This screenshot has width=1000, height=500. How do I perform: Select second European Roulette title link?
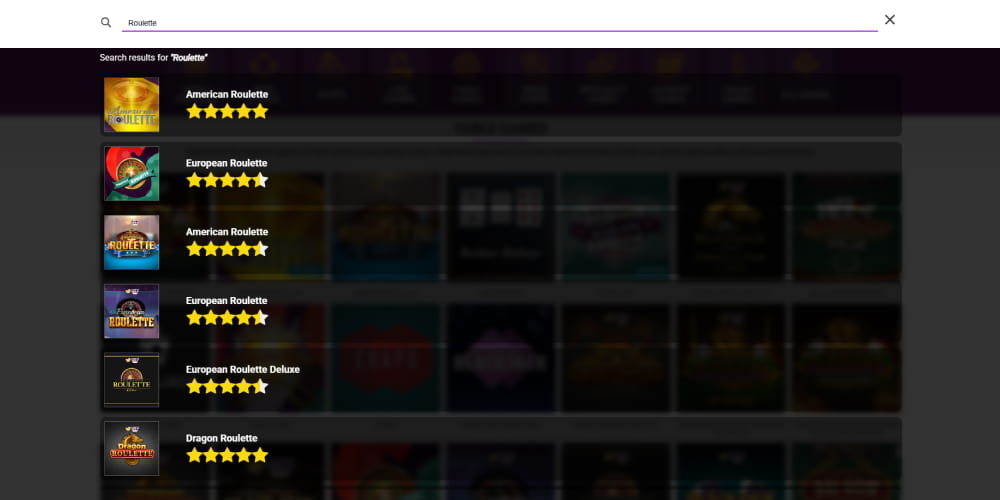226,301
